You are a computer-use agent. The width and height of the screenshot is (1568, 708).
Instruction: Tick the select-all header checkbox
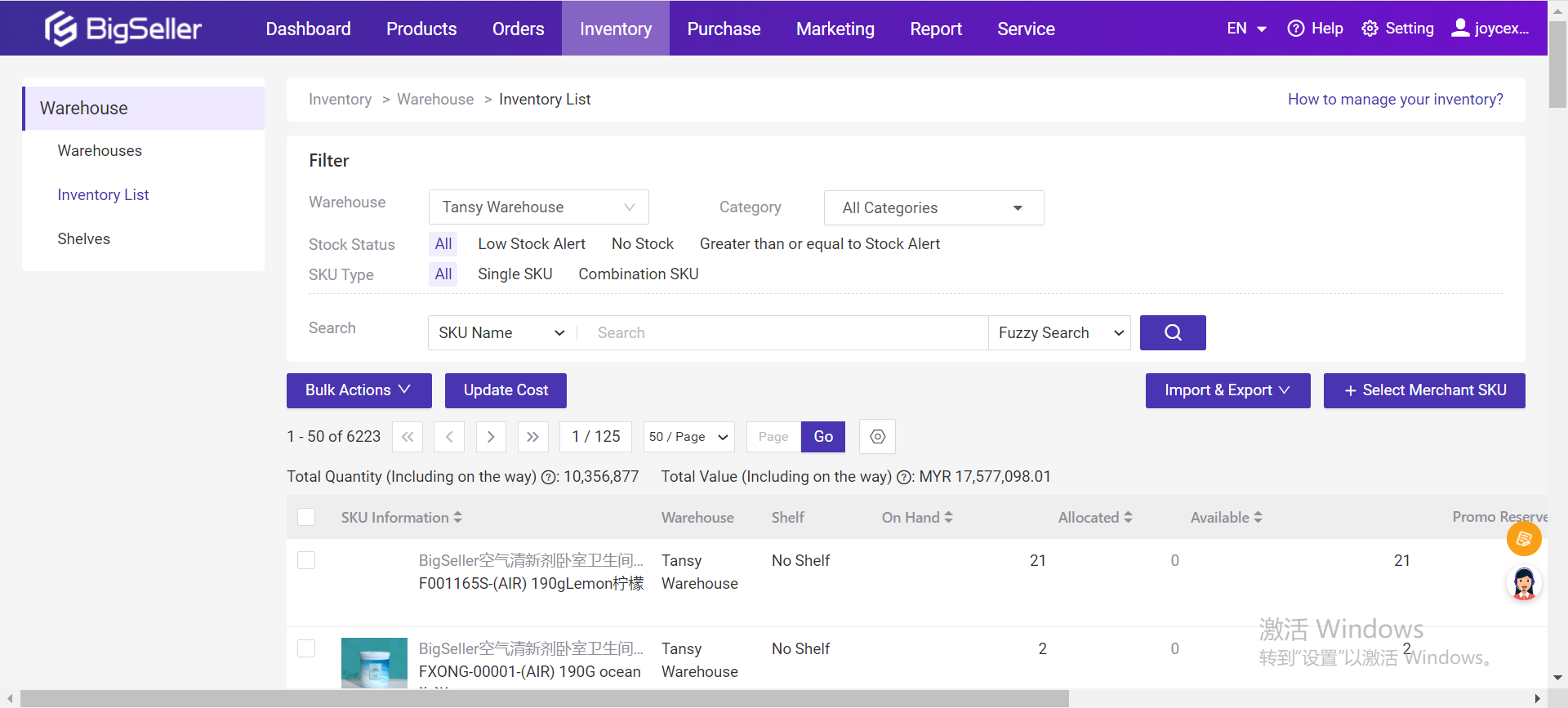[x=306, y=517]
